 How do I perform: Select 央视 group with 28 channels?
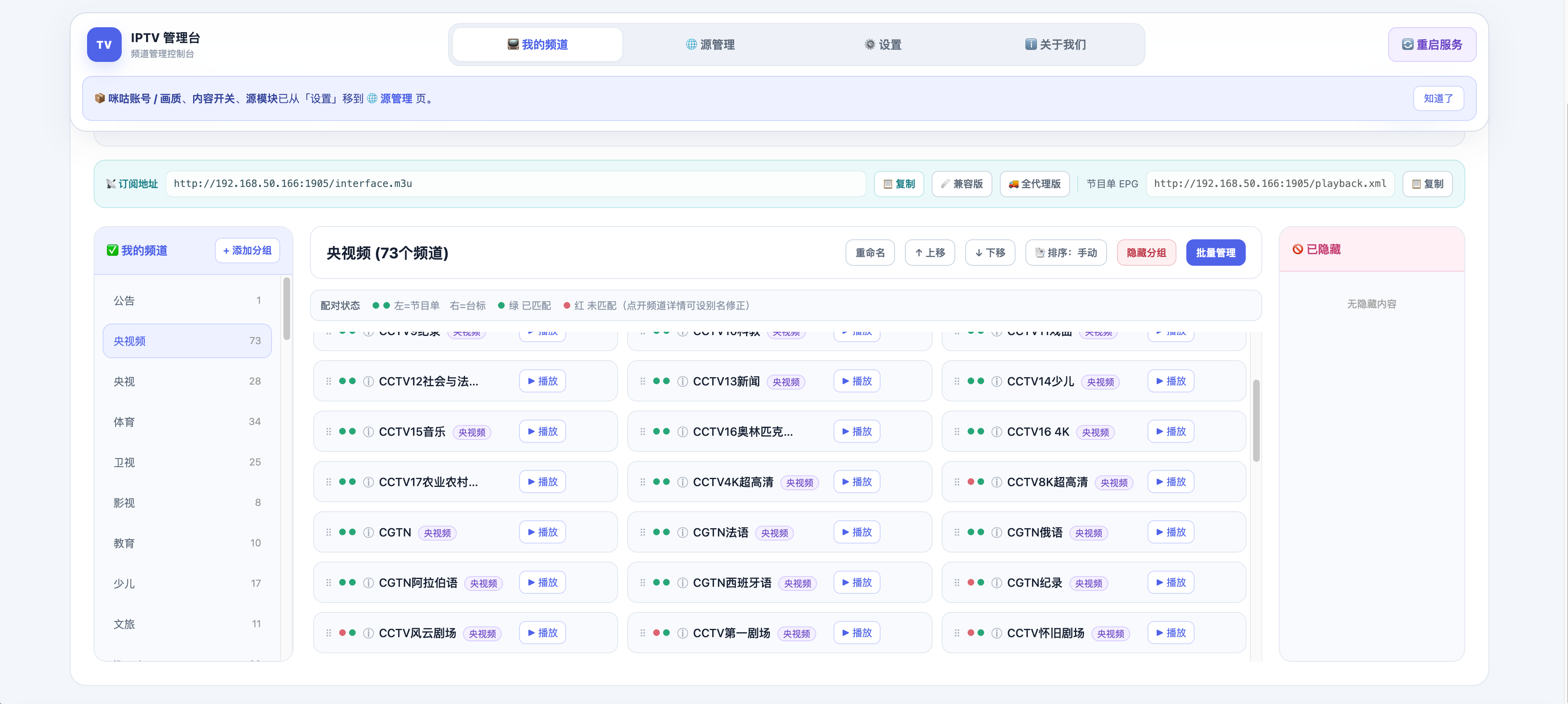point(187,381)
